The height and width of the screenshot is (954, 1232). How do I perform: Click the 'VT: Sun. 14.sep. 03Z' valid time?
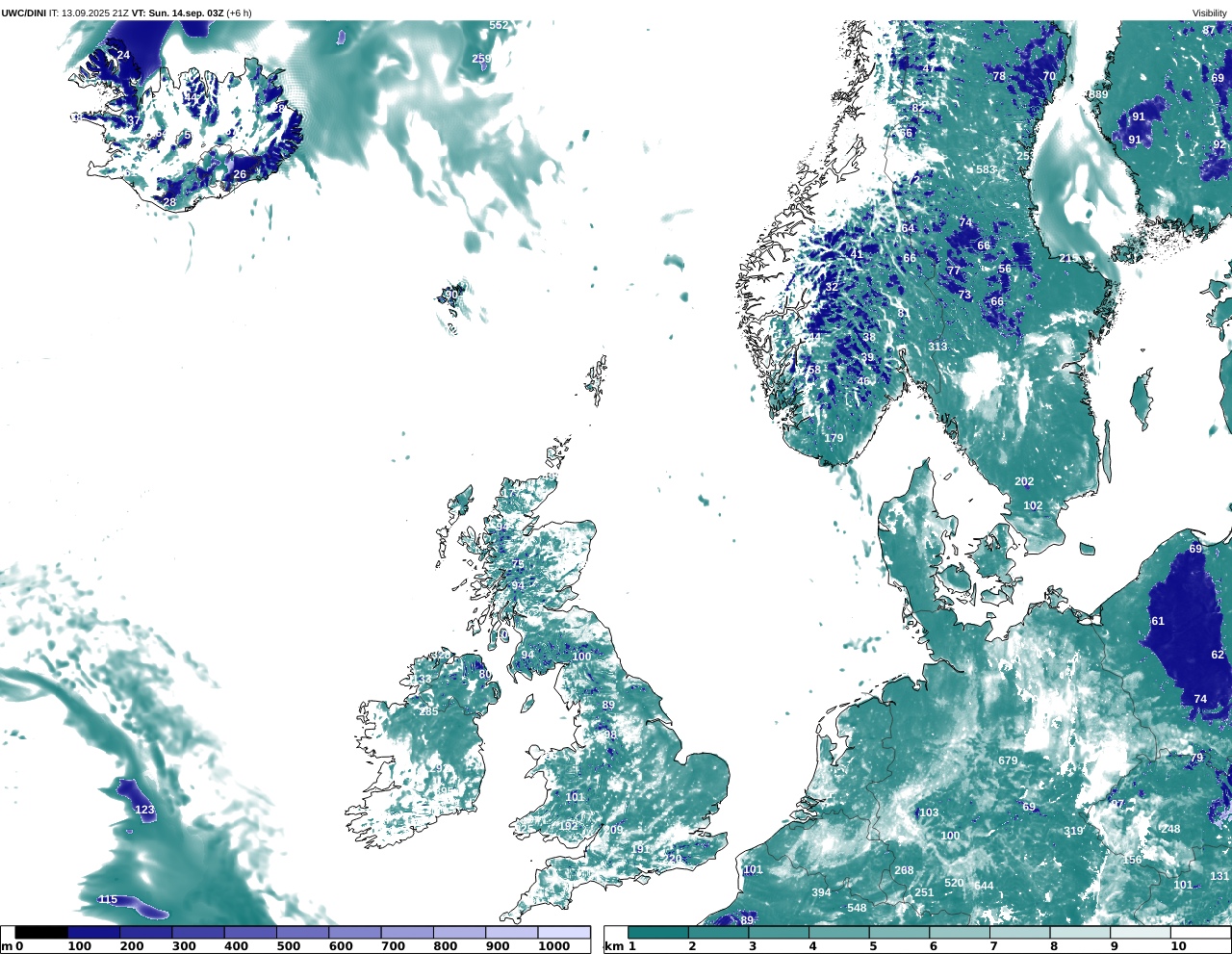[177, 13]
